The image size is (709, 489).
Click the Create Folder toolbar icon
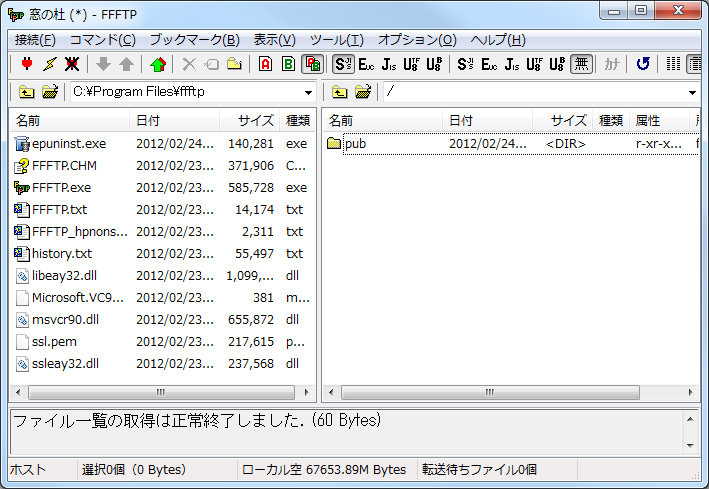(234, 64)
